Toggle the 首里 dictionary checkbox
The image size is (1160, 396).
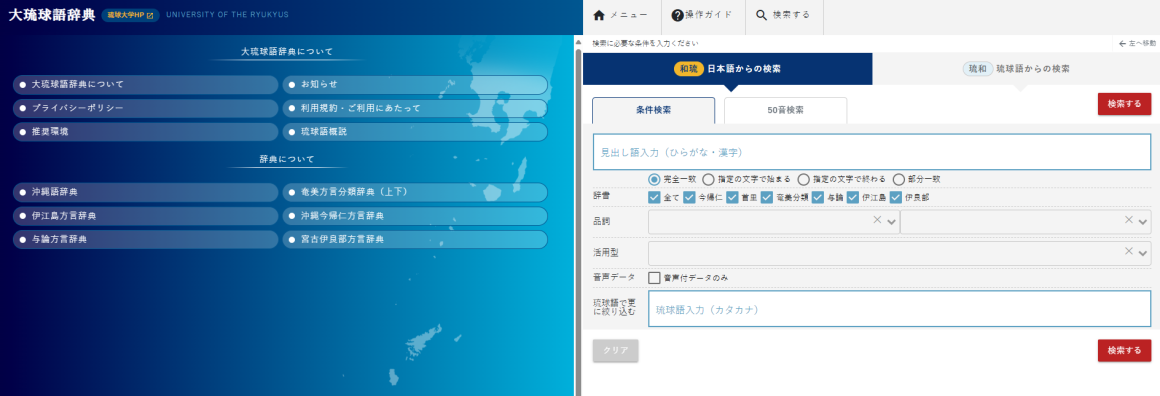732,197
